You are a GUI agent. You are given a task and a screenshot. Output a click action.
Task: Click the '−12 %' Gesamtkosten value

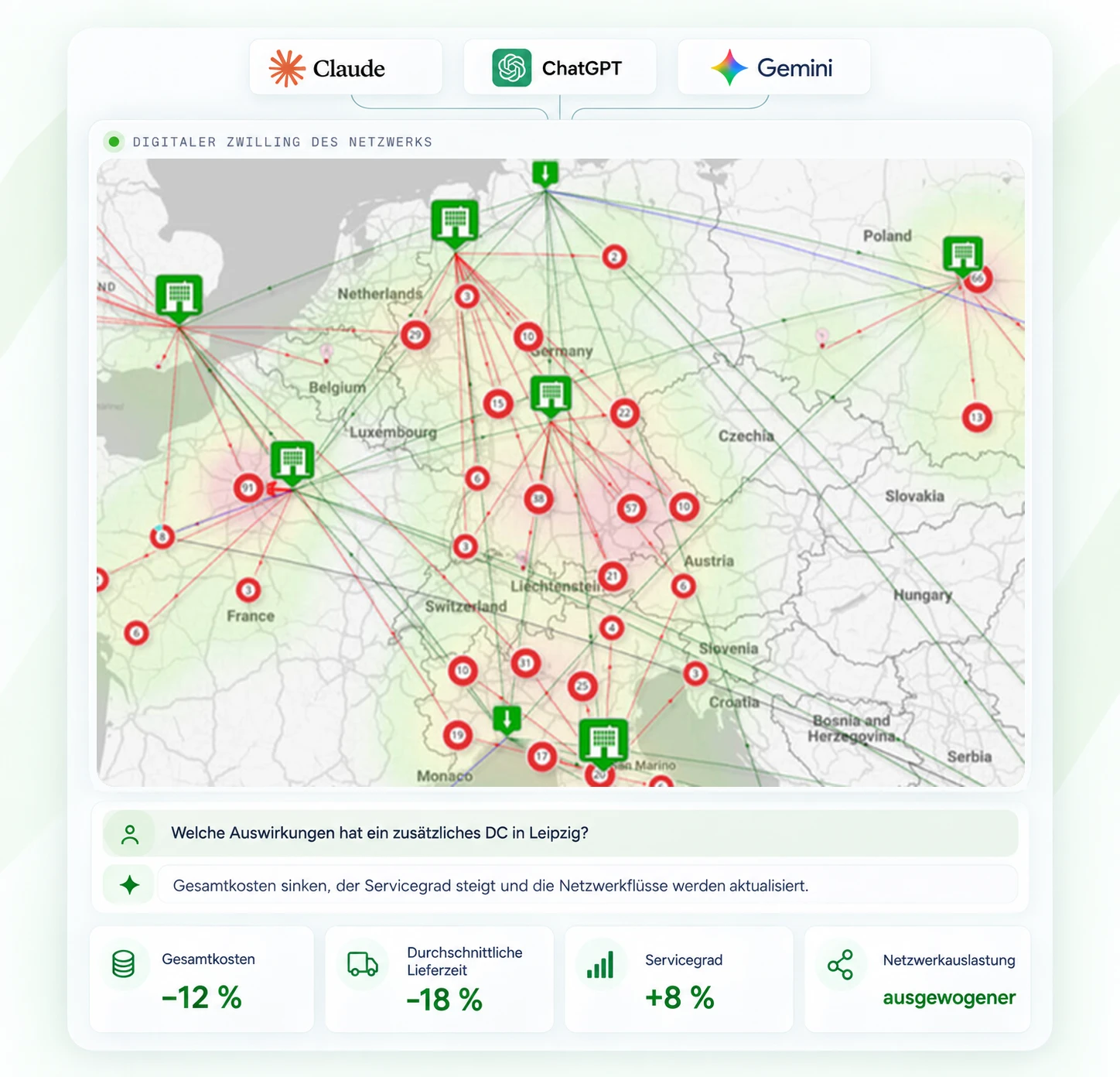click(202, 997)
